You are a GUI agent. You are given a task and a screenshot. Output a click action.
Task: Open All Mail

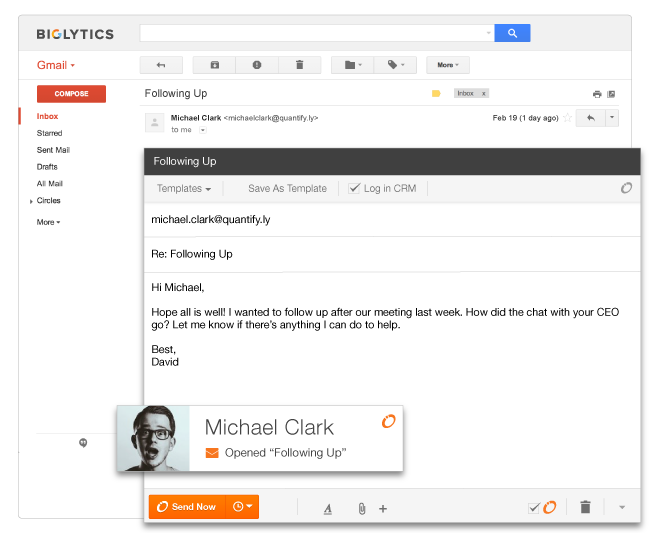click(50, 184)
